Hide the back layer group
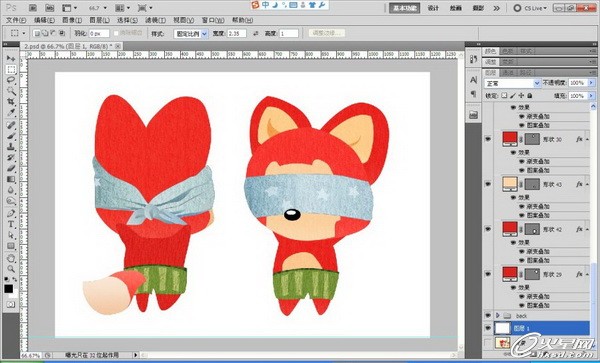 [x=488, y=316]
